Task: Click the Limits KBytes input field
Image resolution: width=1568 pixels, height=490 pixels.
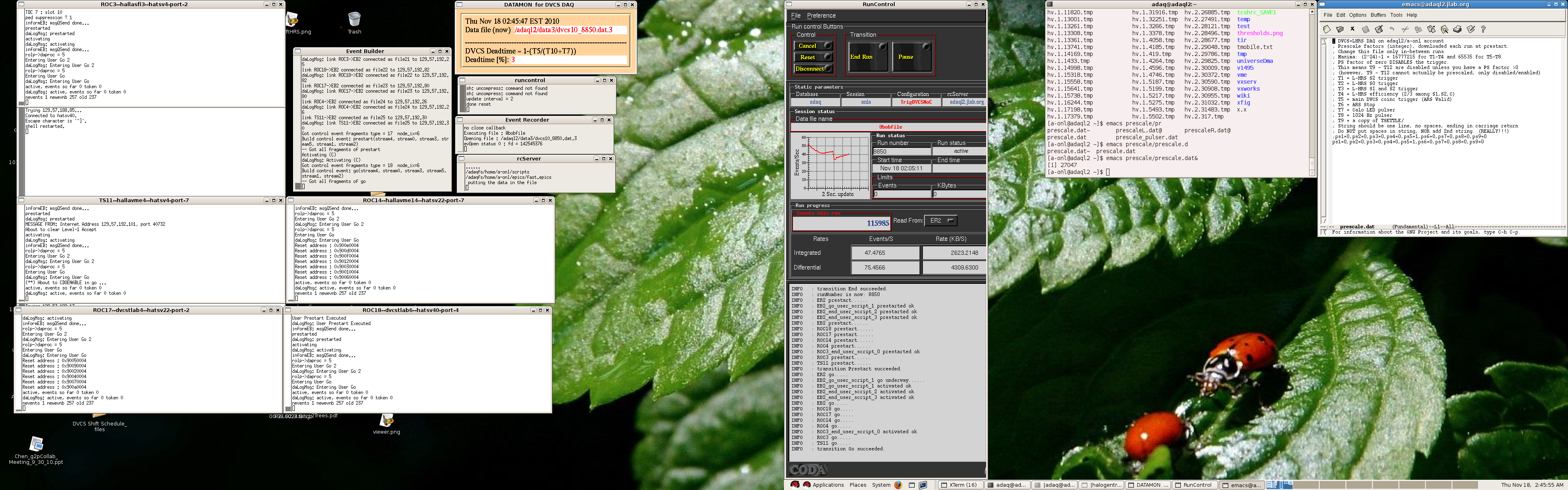Action: [x=959, y=194]
